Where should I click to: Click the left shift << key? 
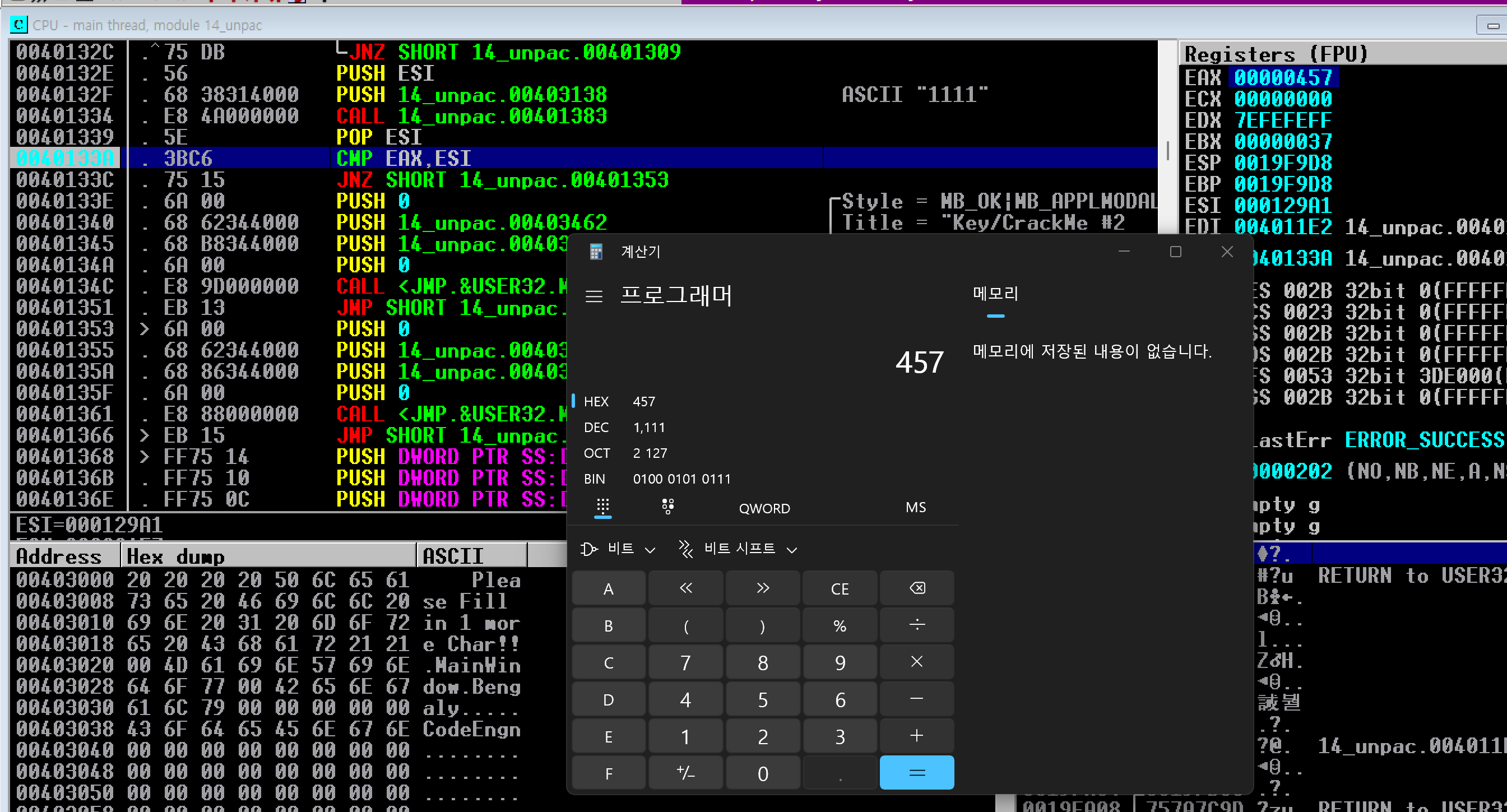tap(685, 588)
